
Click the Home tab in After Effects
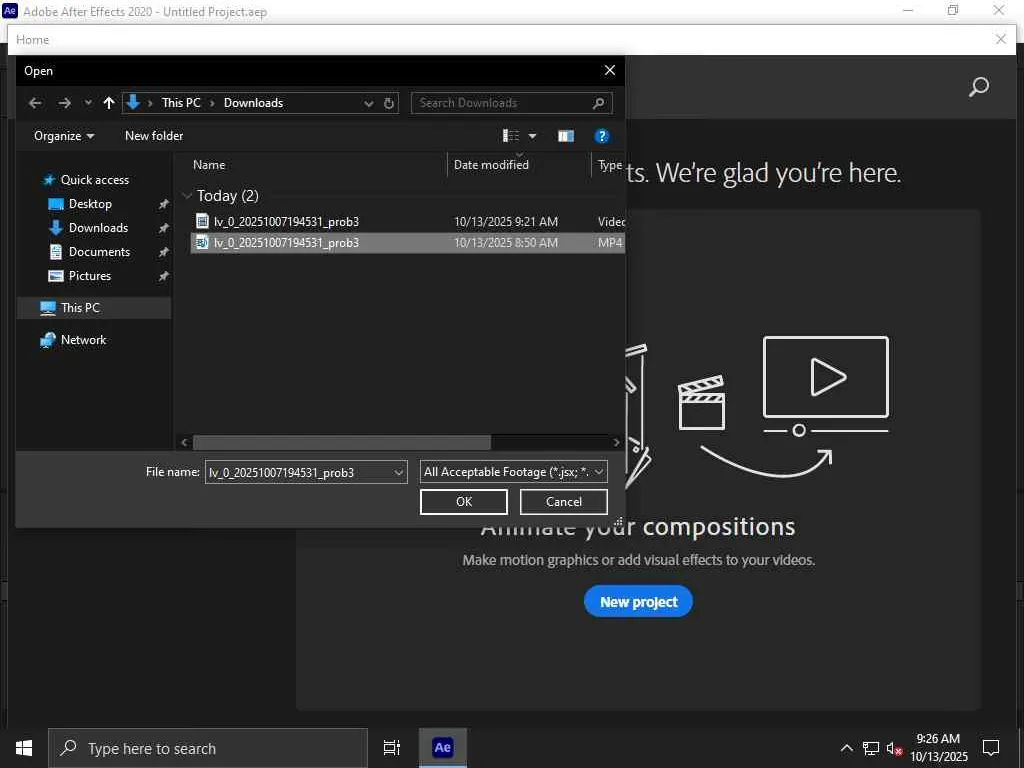(x=33, y=40)
